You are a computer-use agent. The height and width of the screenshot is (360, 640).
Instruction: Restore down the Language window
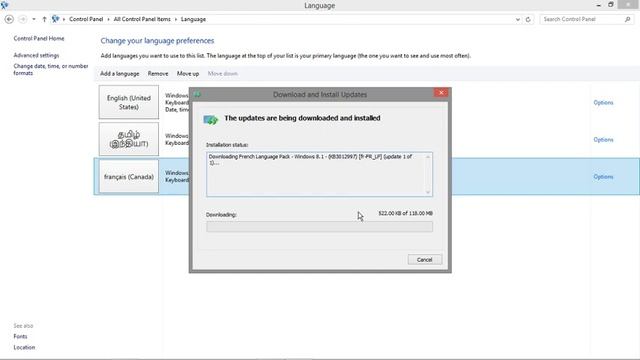click(x=611, y=4)
